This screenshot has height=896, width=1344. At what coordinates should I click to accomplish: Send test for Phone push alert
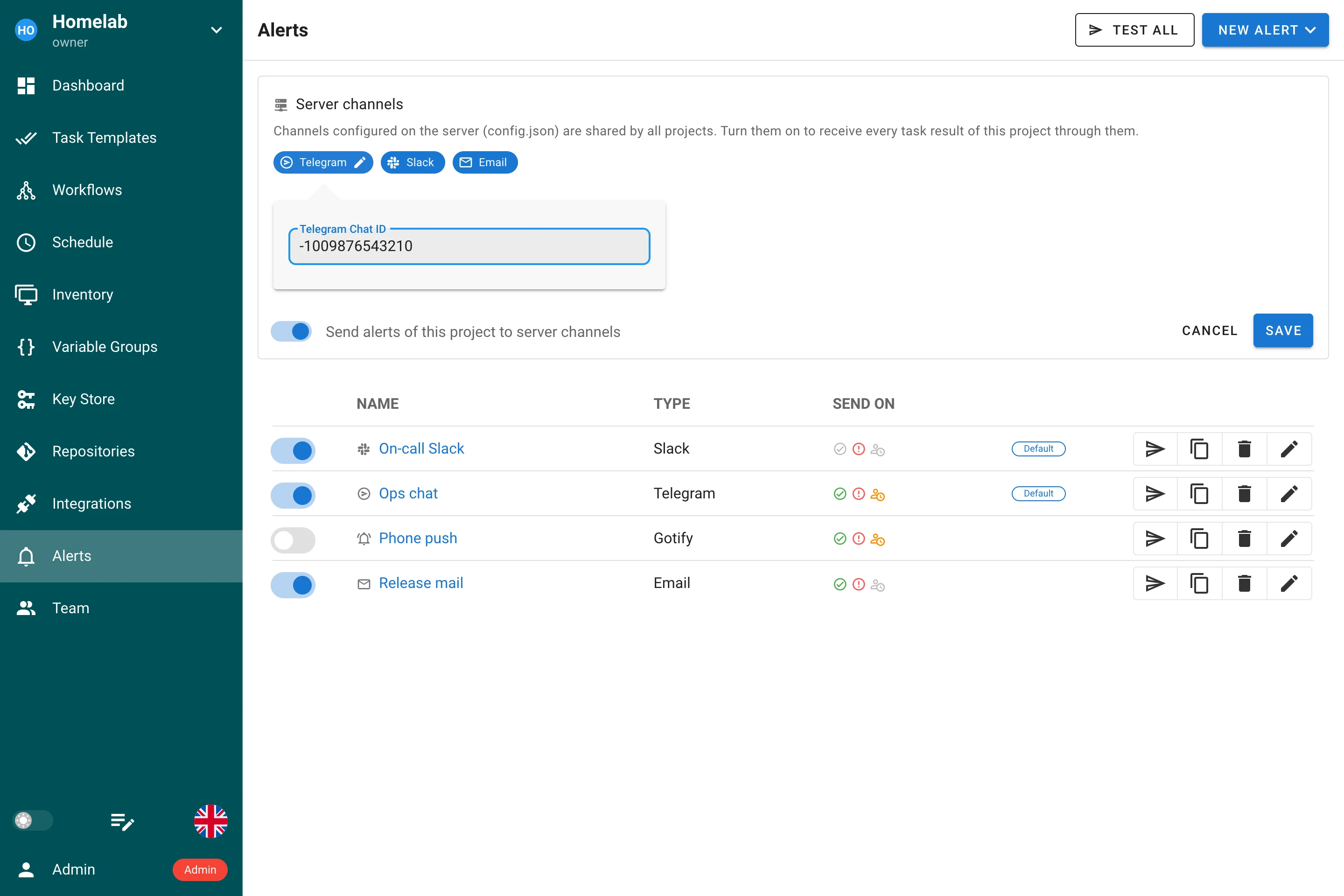click(1155, 538)
